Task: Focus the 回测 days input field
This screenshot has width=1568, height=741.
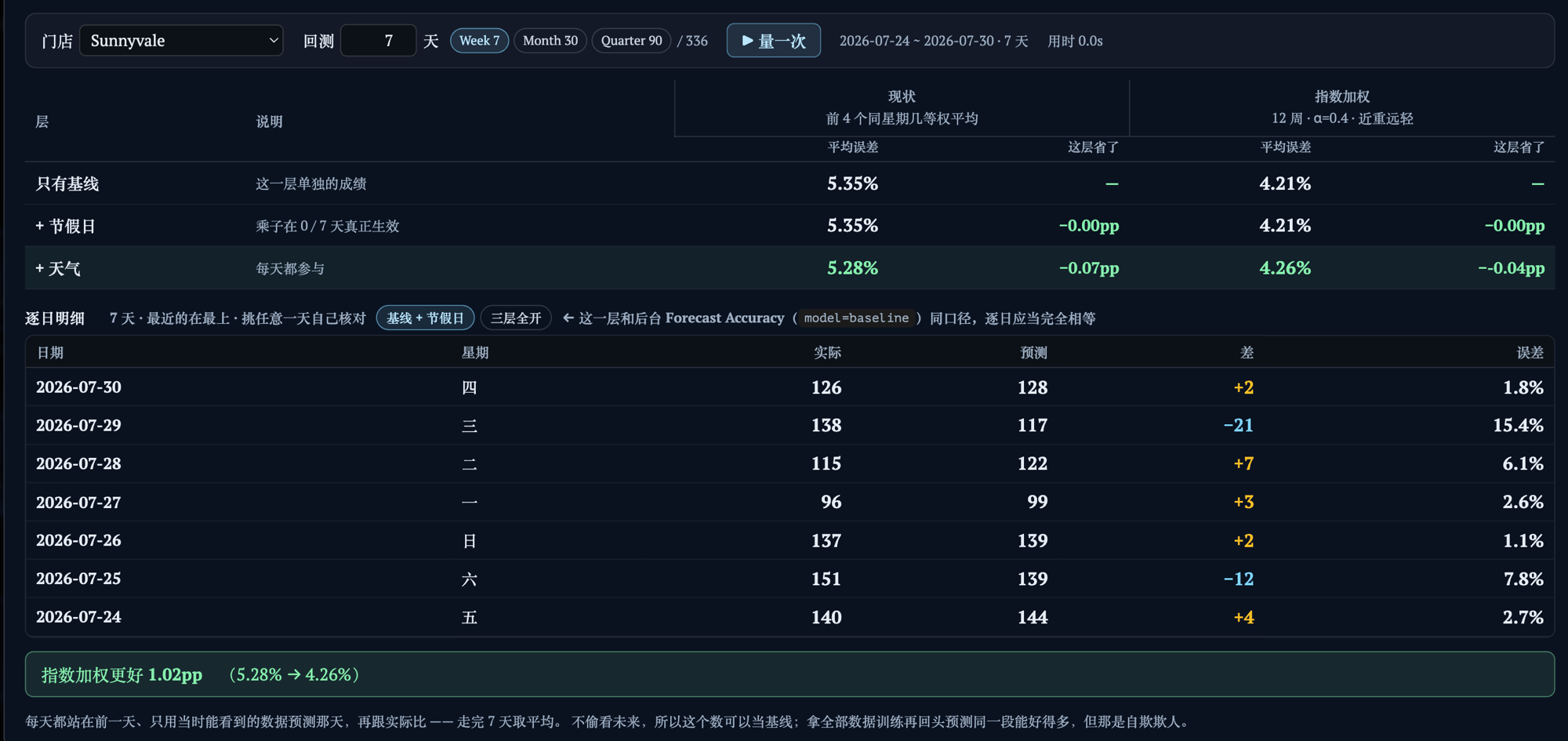Action: click(x=378, y=41)
